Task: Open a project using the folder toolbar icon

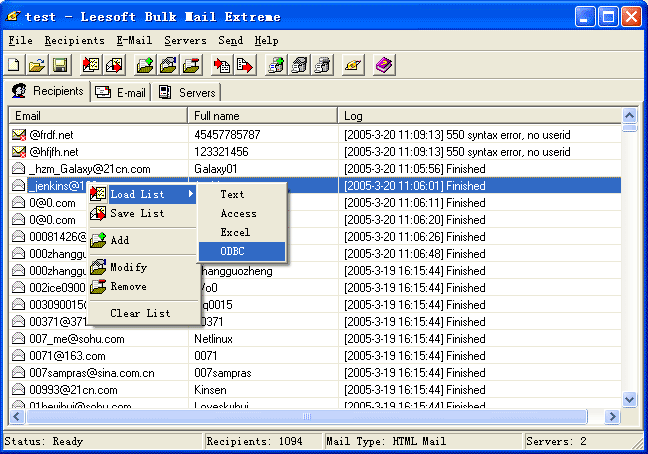Action: [37, 65]
